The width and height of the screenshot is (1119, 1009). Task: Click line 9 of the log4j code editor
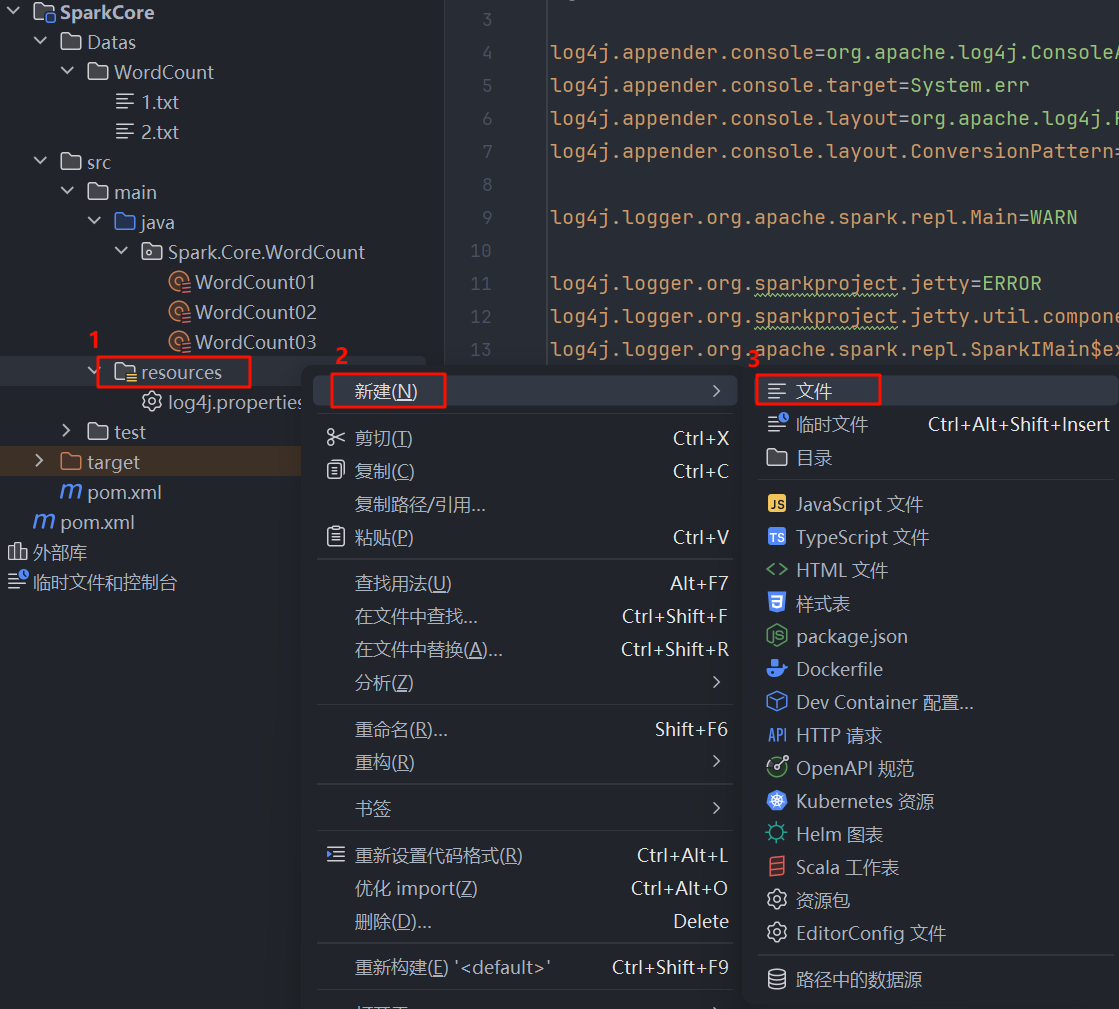[813, 217]
